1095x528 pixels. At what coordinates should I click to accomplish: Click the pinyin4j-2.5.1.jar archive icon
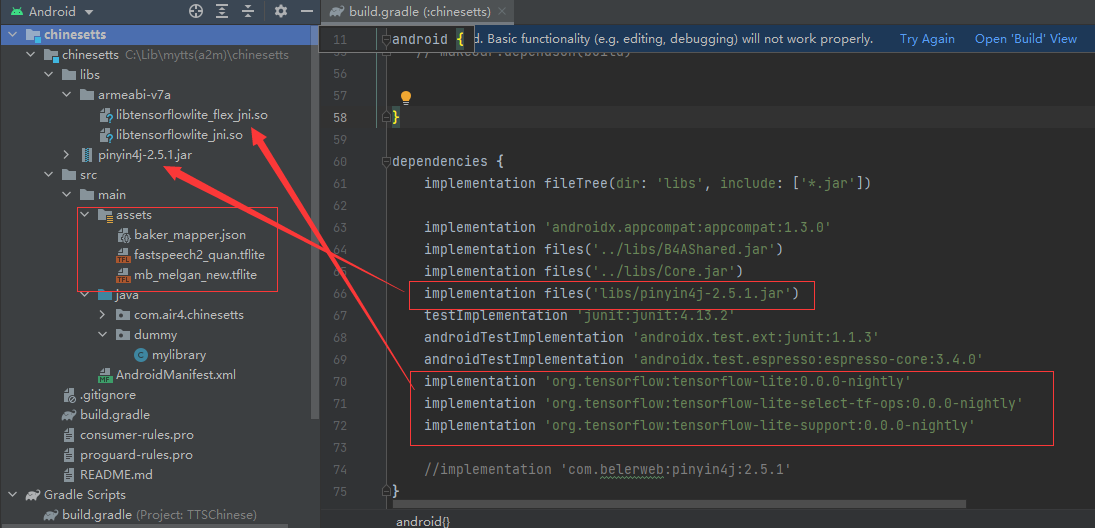(x=87, y=154)
